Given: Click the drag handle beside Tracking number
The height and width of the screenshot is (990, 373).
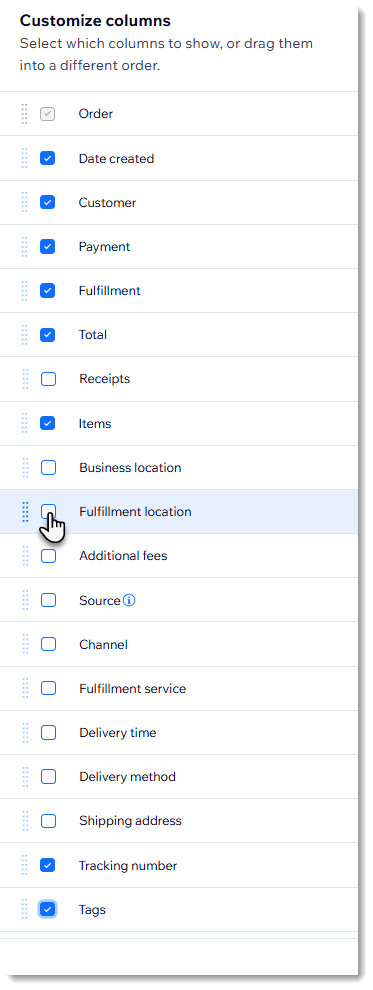Looking at the screenshot, I should pos(25,865).
